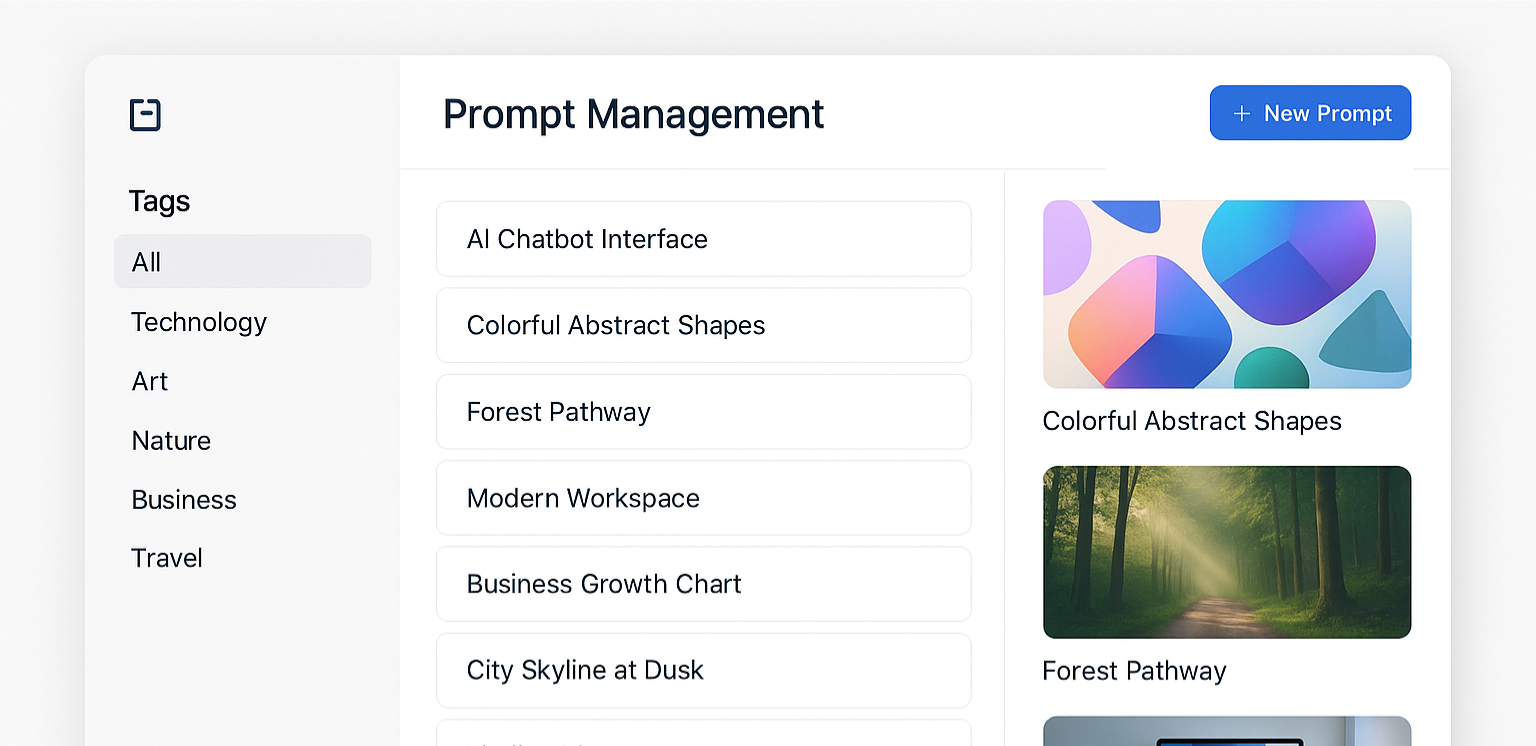Select the All tag filter
The height and width of the screenshot is (746, 1536).
243,262
